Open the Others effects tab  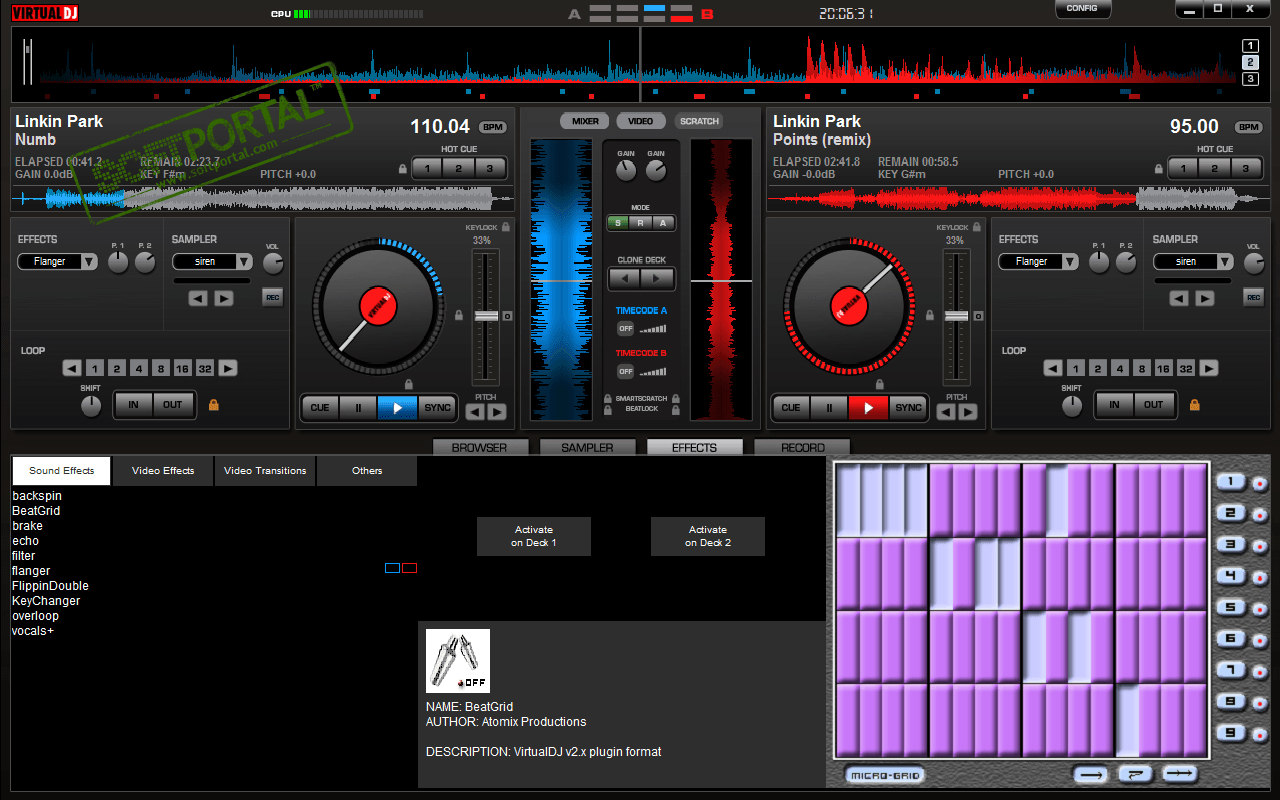pyautogui.click(x=367, y=471)
